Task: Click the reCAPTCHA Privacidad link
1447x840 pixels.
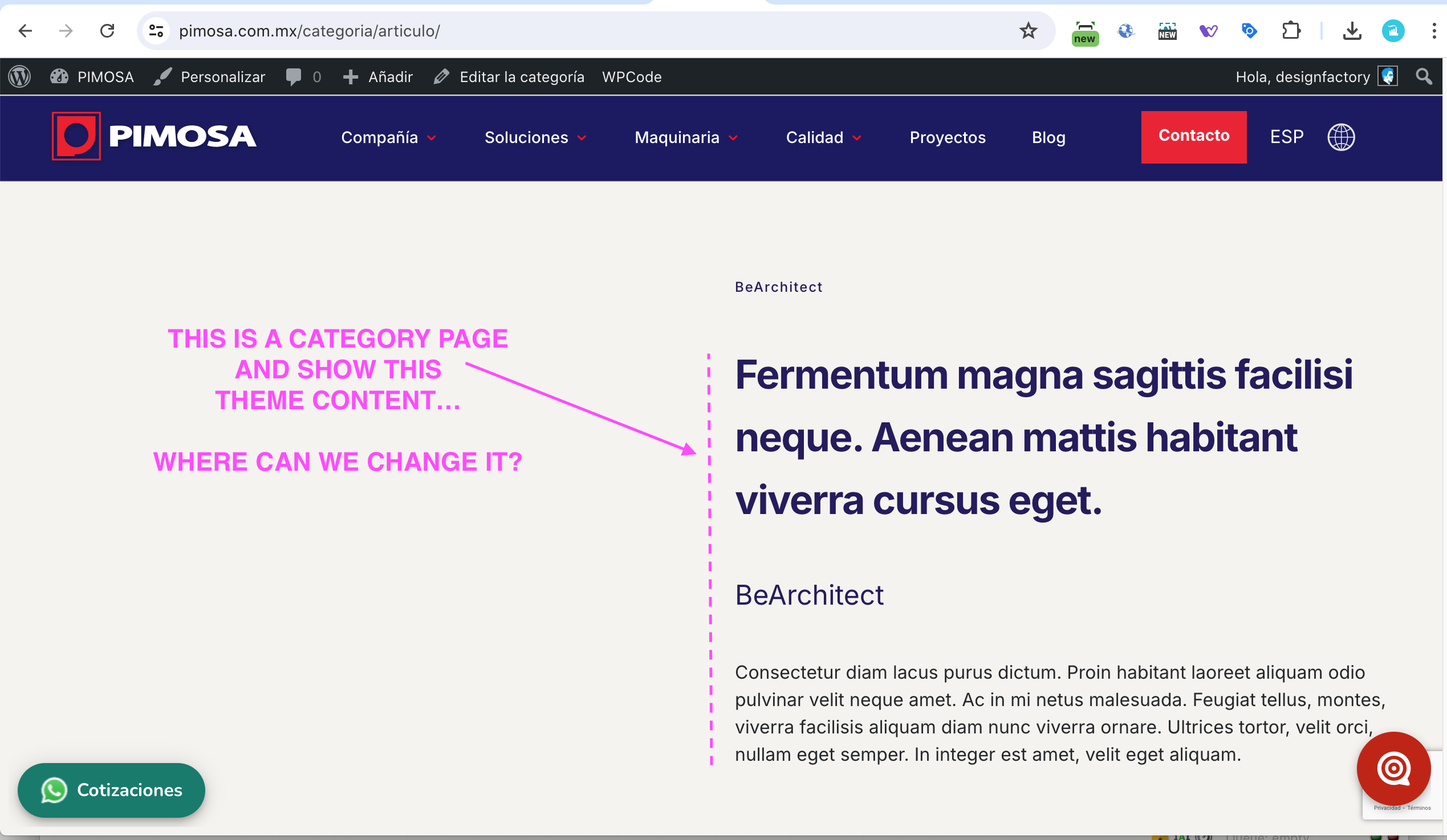Action: [x=1387, y=808]
